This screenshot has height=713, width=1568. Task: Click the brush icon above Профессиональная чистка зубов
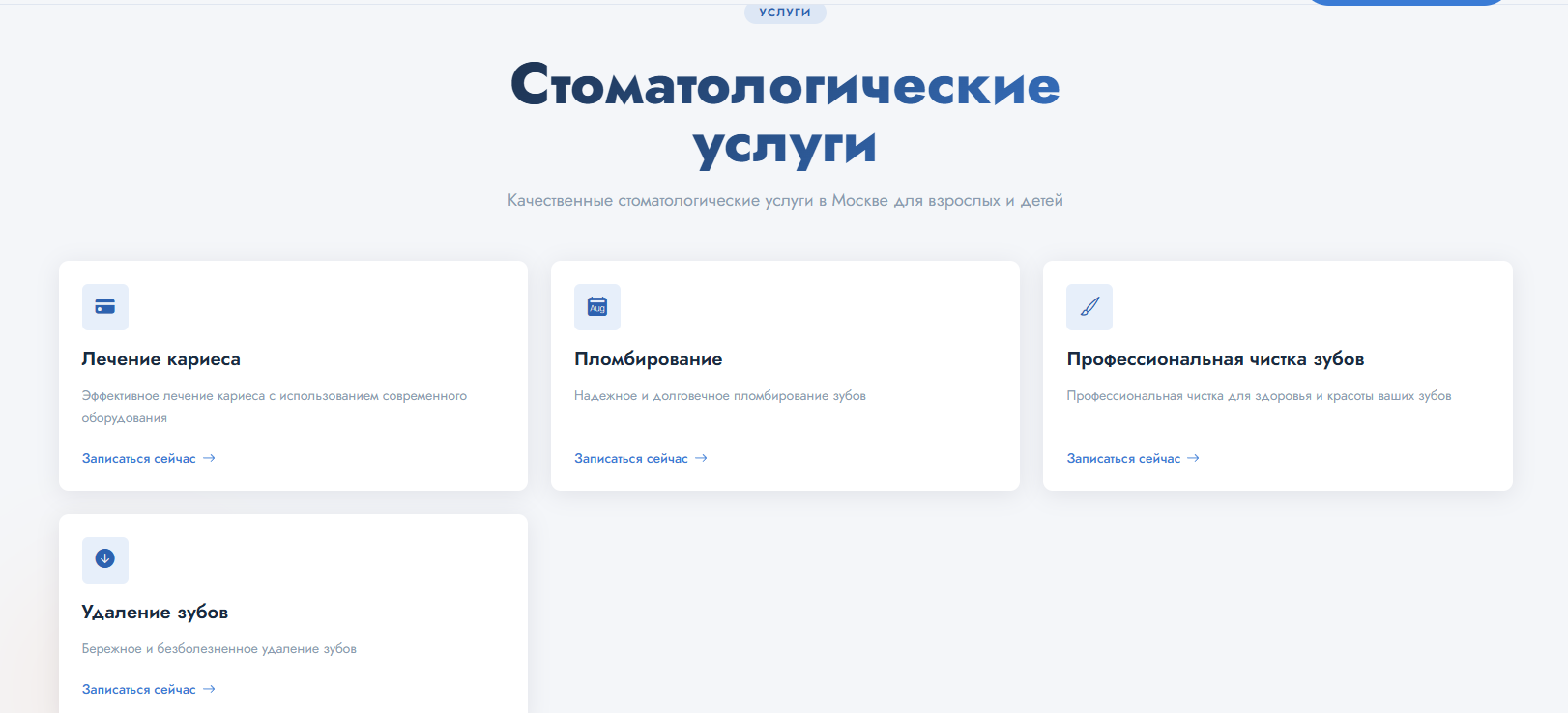click(1089, 307)
